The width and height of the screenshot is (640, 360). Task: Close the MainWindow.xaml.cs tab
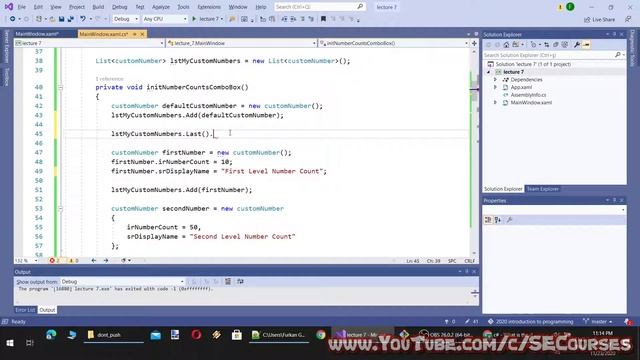coord(142,34)
